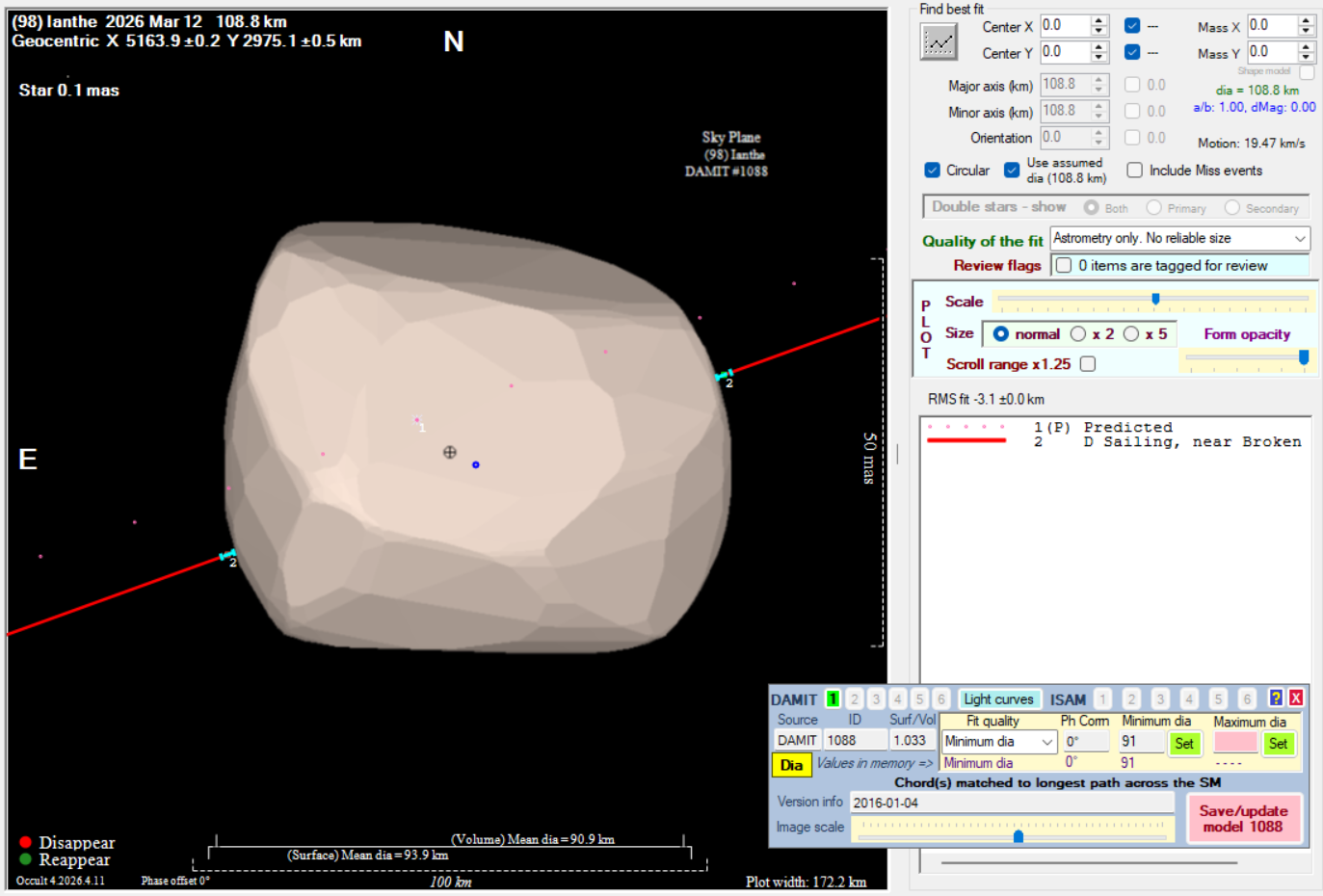Click the Find best fit graph icon

[x=939, y=41]
